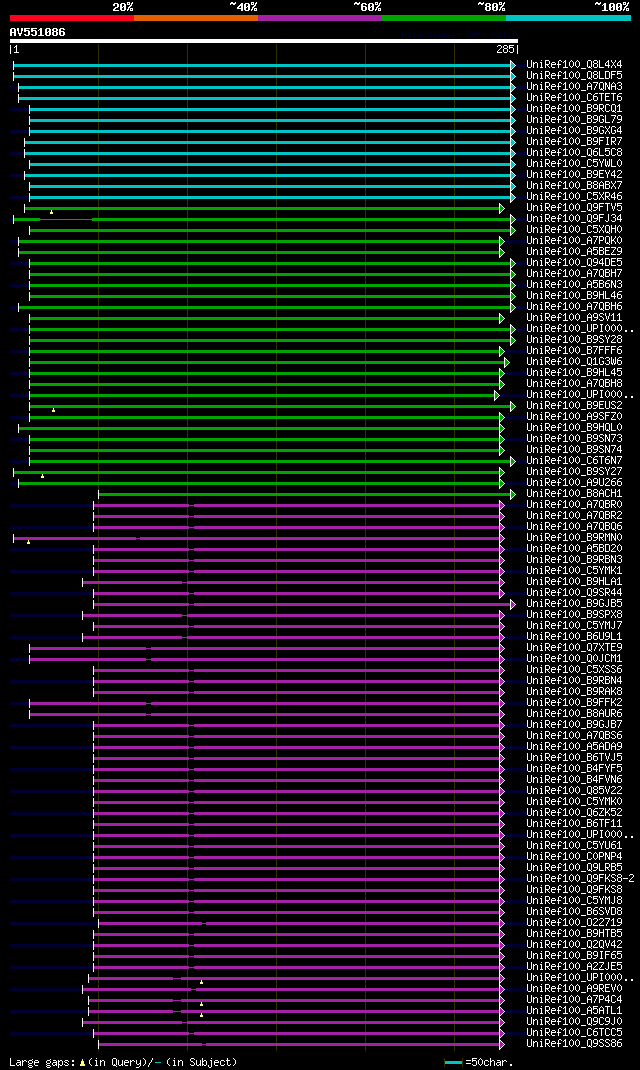Select the UniRef100_A9U266 label
Image resolution: width=640 pixels, height=1070 pixels.
click(574, 482)
